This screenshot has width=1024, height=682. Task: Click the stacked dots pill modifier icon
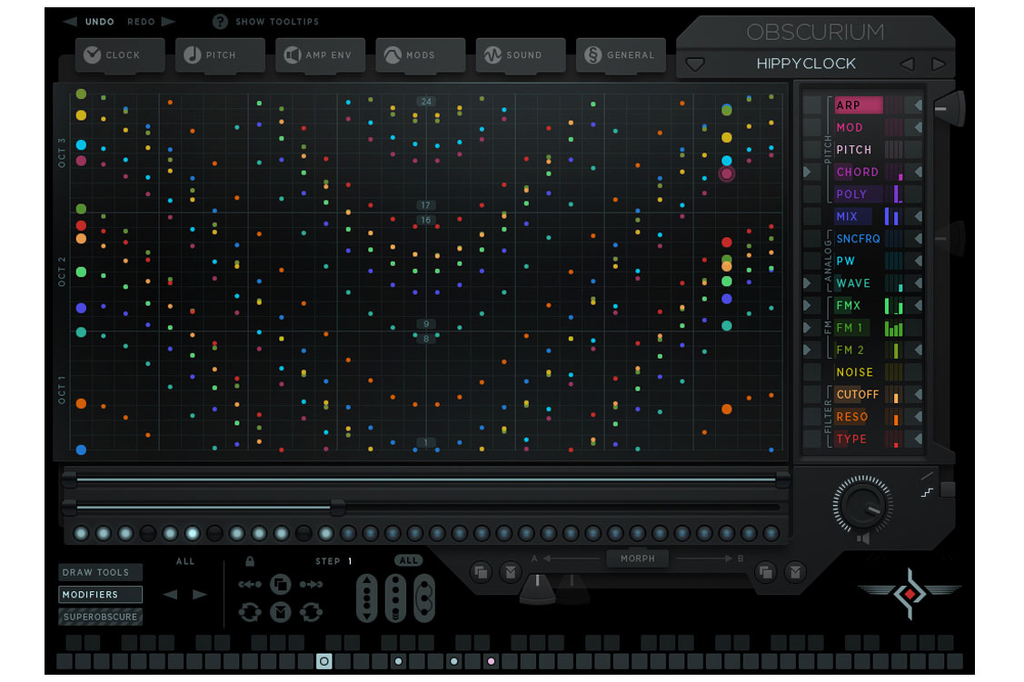click(395, 598)
